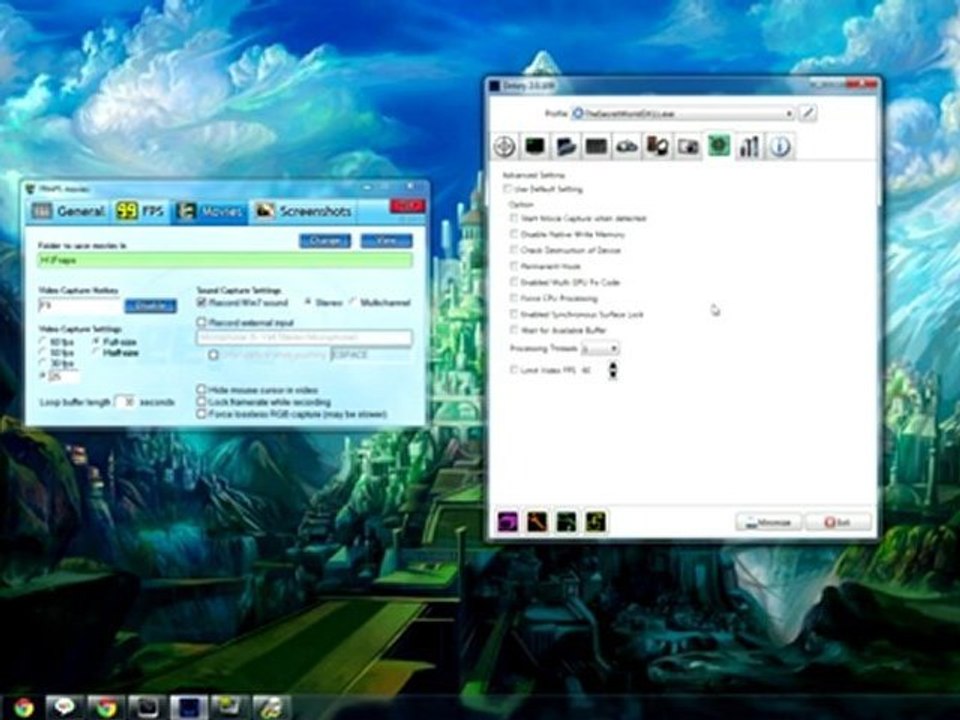Toggle Use Default Setting checkbox

[x=507, y=189]
